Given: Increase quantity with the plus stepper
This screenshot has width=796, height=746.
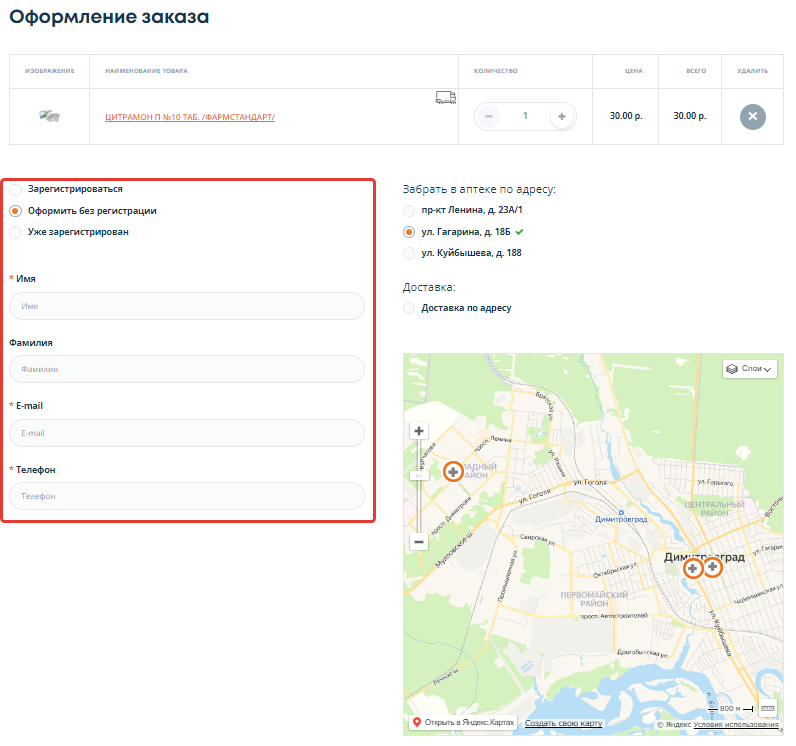Looking at the screenshot, I should click(x=561, y=116).
